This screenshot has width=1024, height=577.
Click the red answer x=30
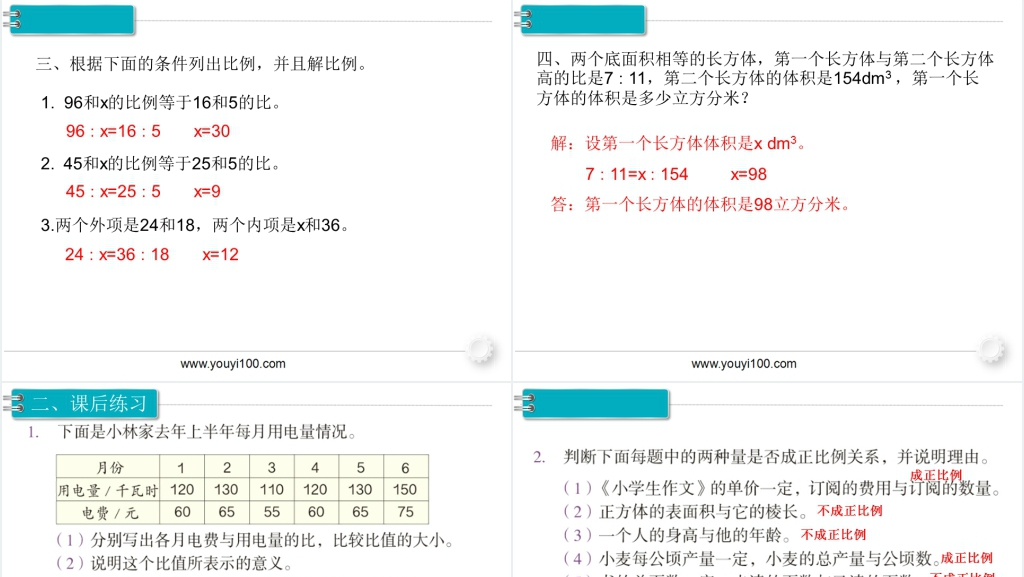212,131
